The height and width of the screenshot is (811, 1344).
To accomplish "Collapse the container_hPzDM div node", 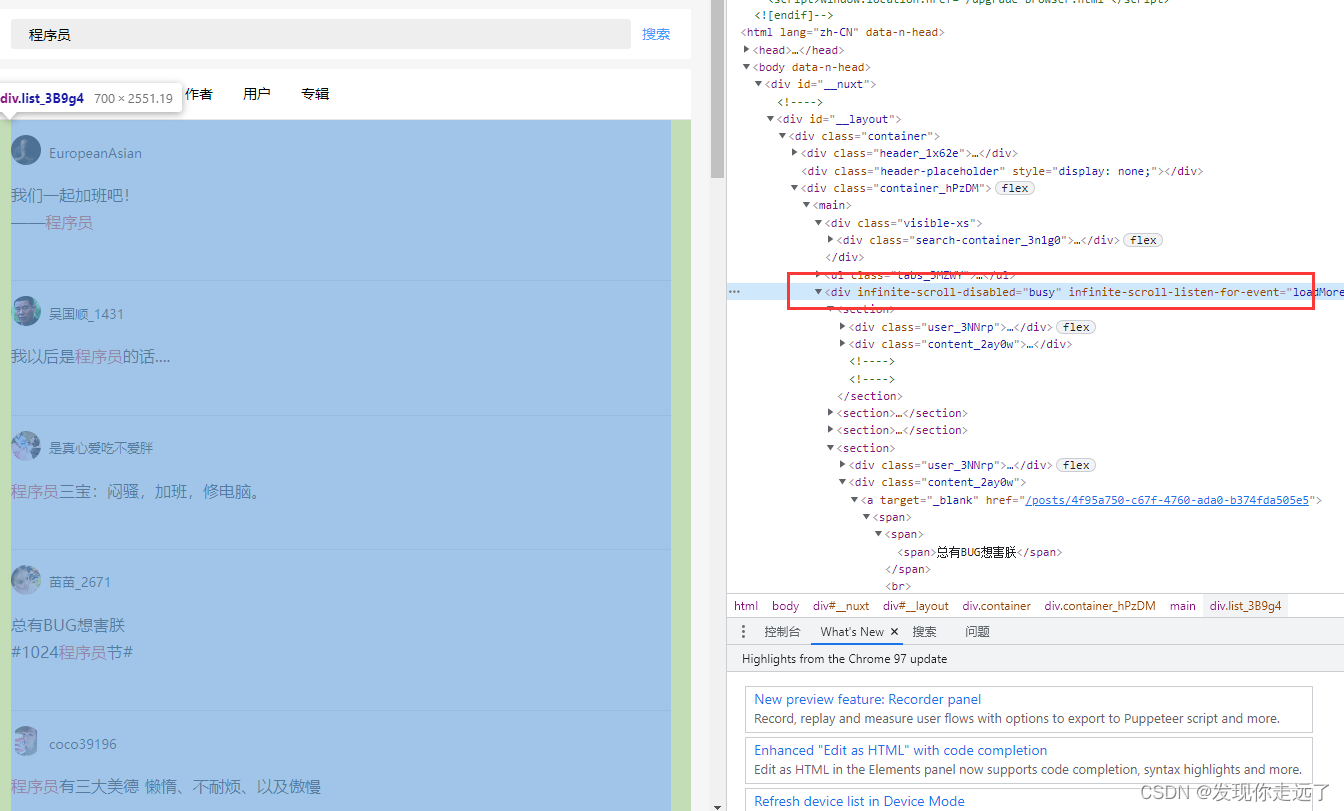I will [x=795, y=188].
